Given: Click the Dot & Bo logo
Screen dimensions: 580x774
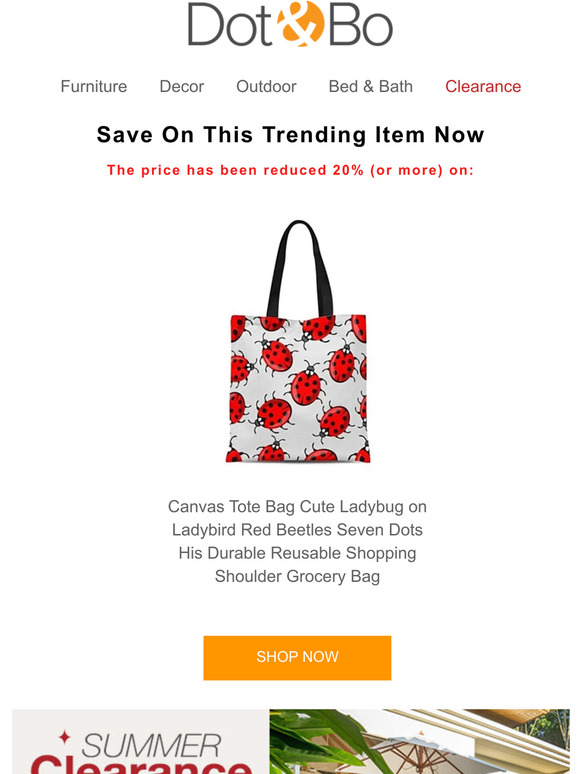Looking at the screenshot, I should (290, 24).
